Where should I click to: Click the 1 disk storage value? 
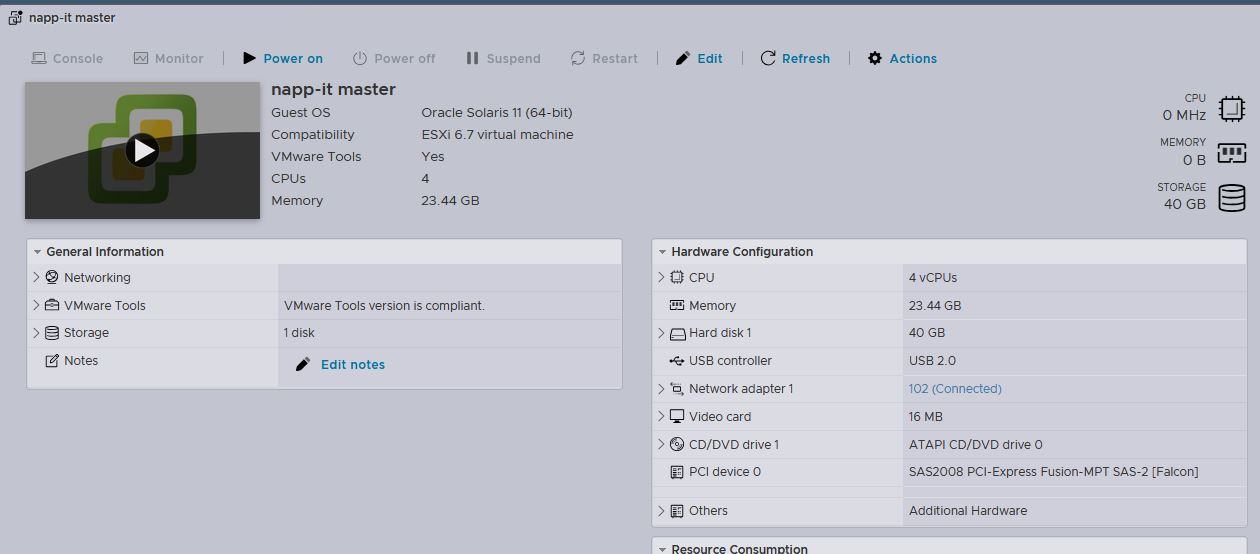[x=299, y=333]
